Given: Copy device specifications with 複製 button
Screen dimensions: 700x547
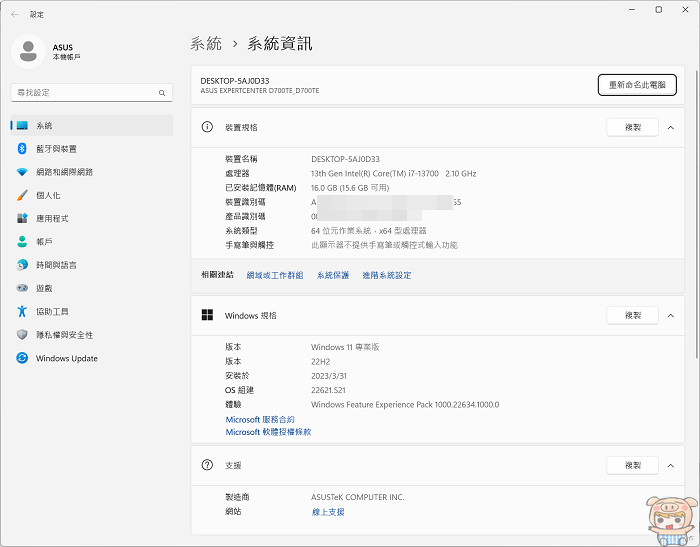Looking at the screenshot, I should 632,127.
